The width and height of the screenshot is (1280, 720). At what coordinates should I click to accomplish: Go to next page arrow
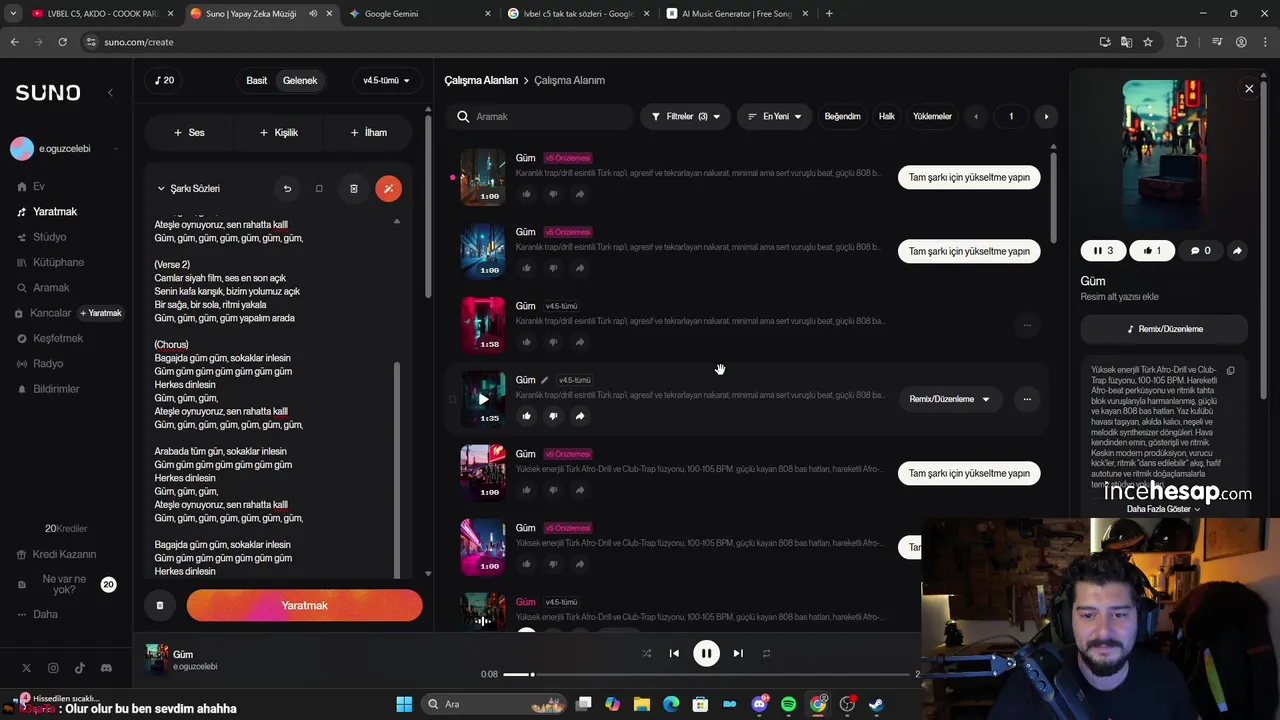coord(1046,116)
